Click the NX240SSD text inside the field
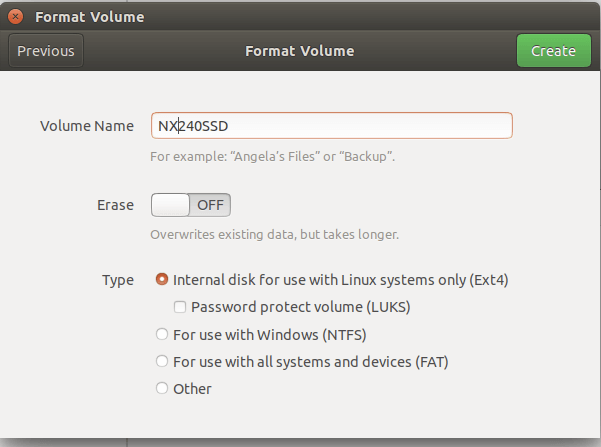601x447 pixels. tap(193, 126)
